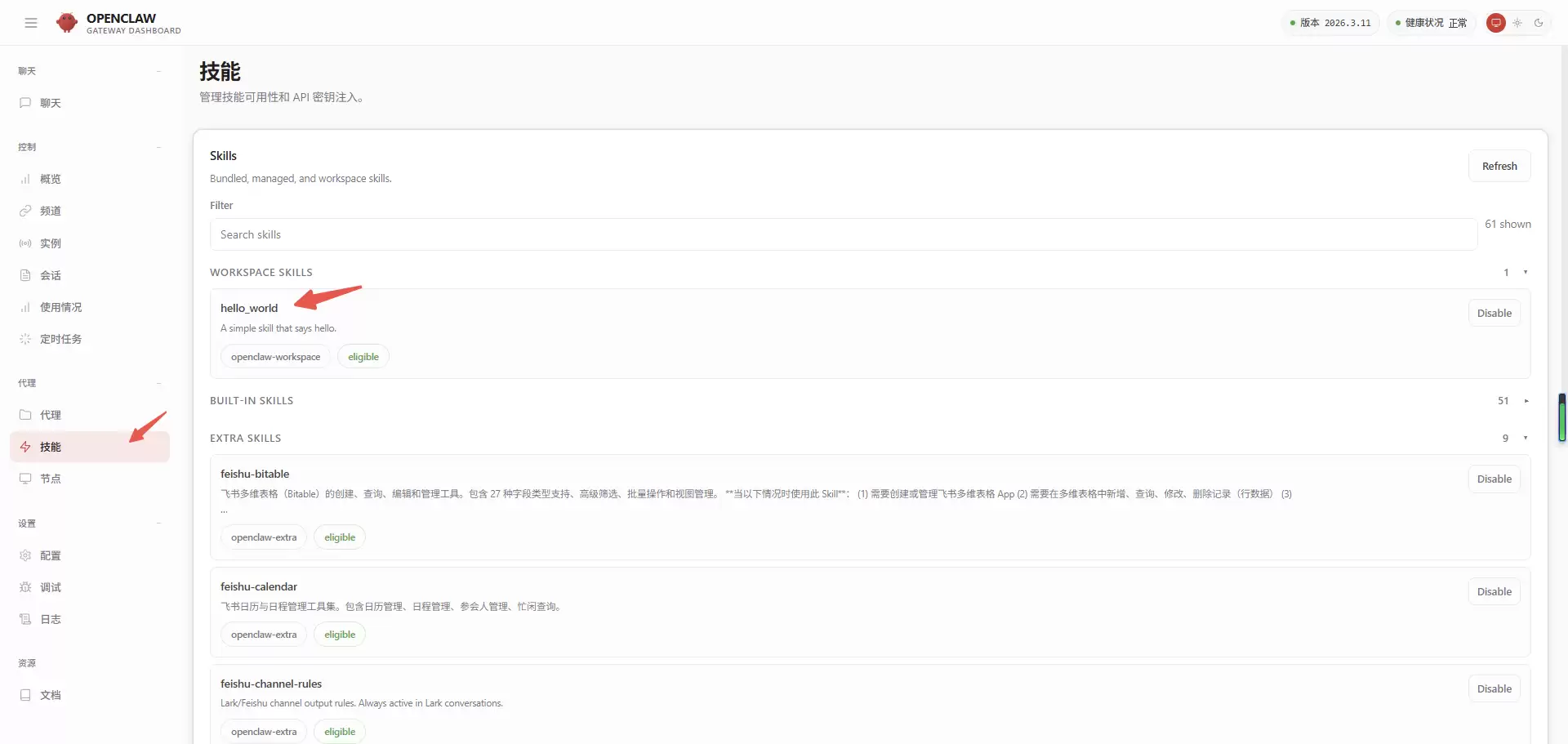
Task: Open the 调试 debug page
Action: [x=50, y=587]
